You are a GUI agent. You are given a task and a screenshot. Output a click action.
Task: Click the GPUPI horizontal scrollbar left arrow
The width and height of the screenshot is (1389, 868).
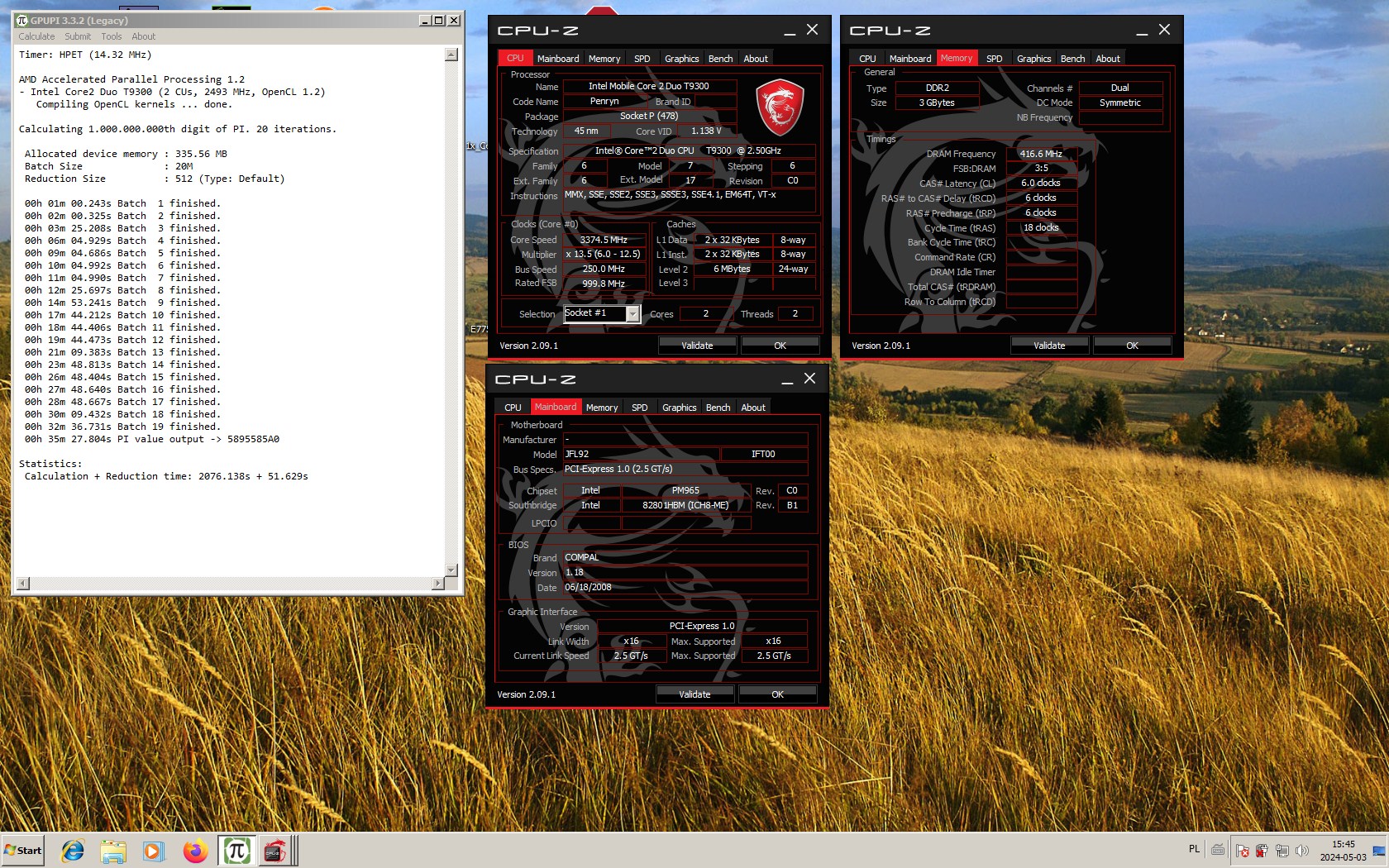pos(23,584)
